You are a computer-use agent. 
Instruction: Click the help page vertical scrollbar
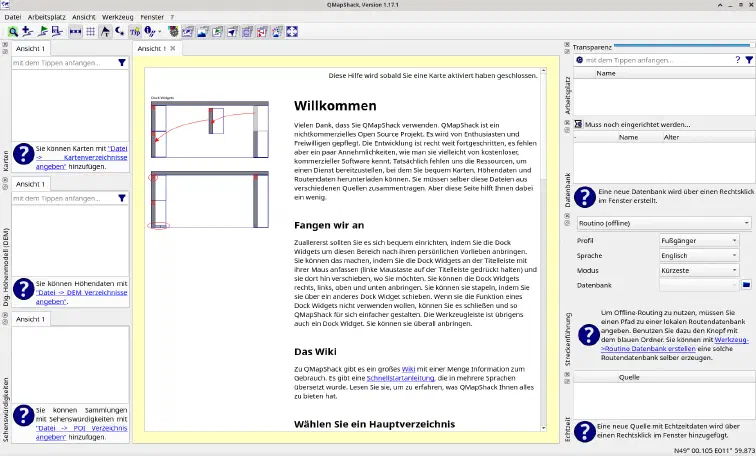coord(543,250)
